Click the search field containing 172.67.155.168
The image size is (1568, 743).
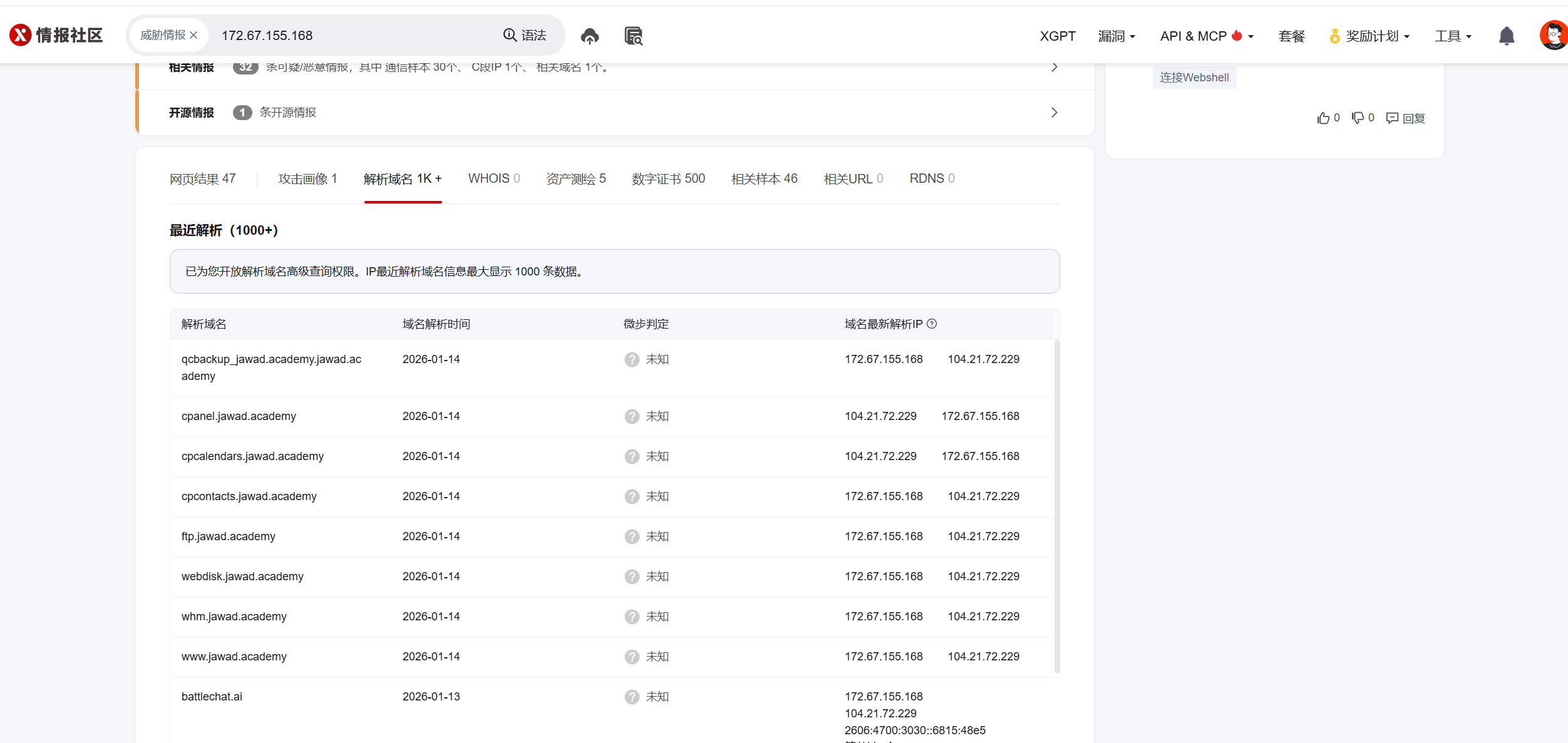coord(351,36)
